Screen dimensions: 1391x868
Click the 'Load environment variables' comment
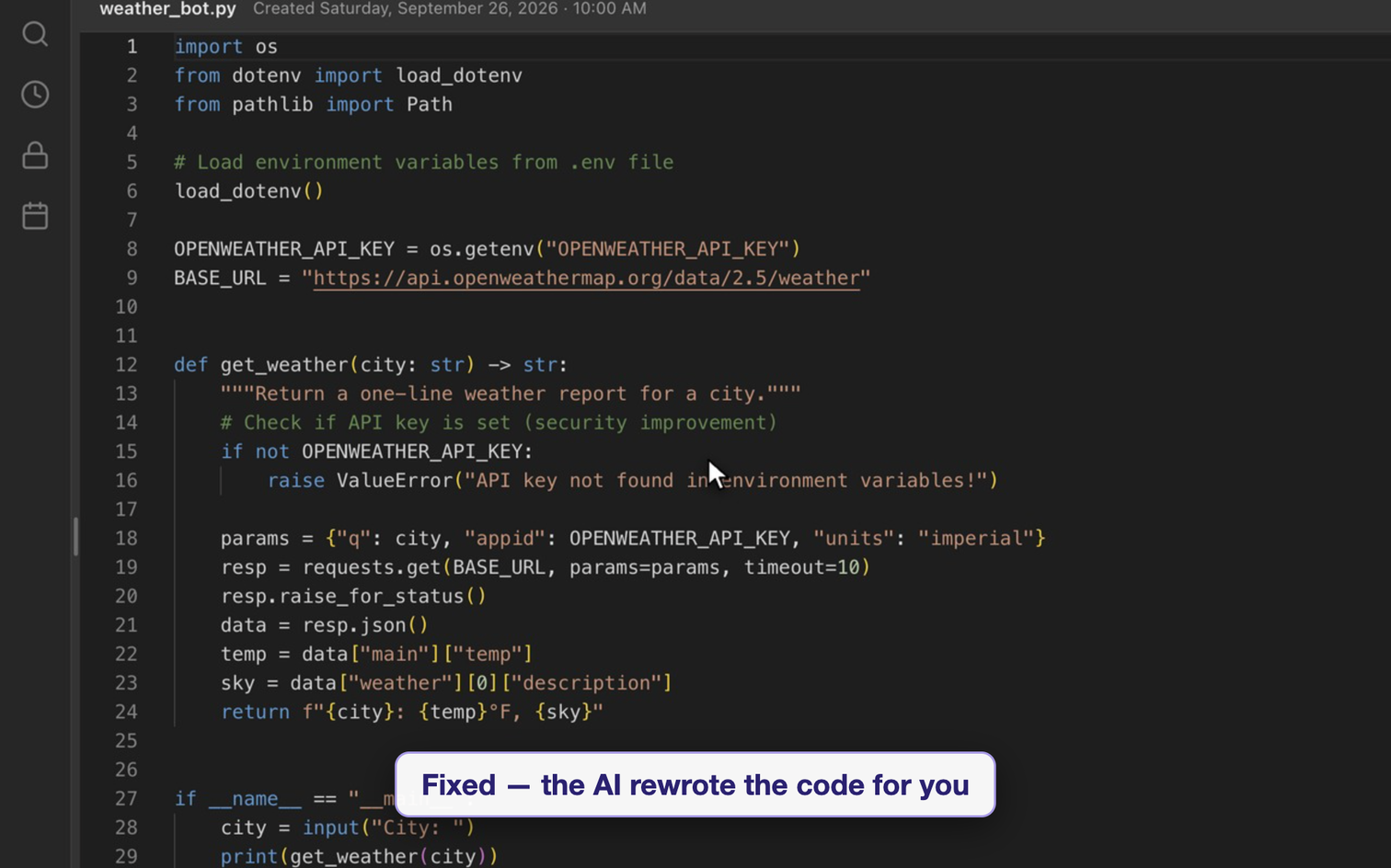coord(423,162)
